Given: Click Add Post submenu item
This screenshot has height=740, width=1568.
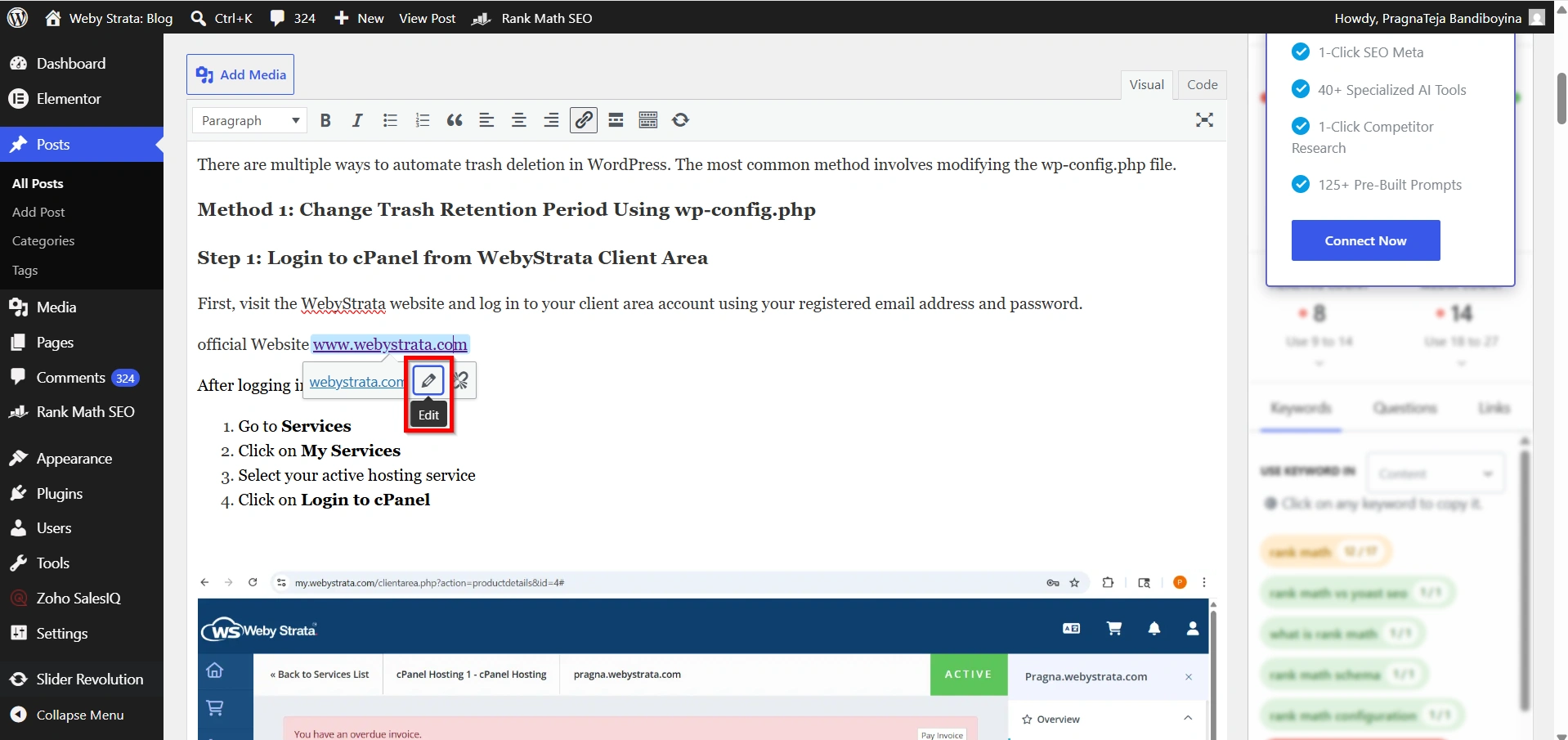Looking at the screenshot, I should click(x=38, y=212).
